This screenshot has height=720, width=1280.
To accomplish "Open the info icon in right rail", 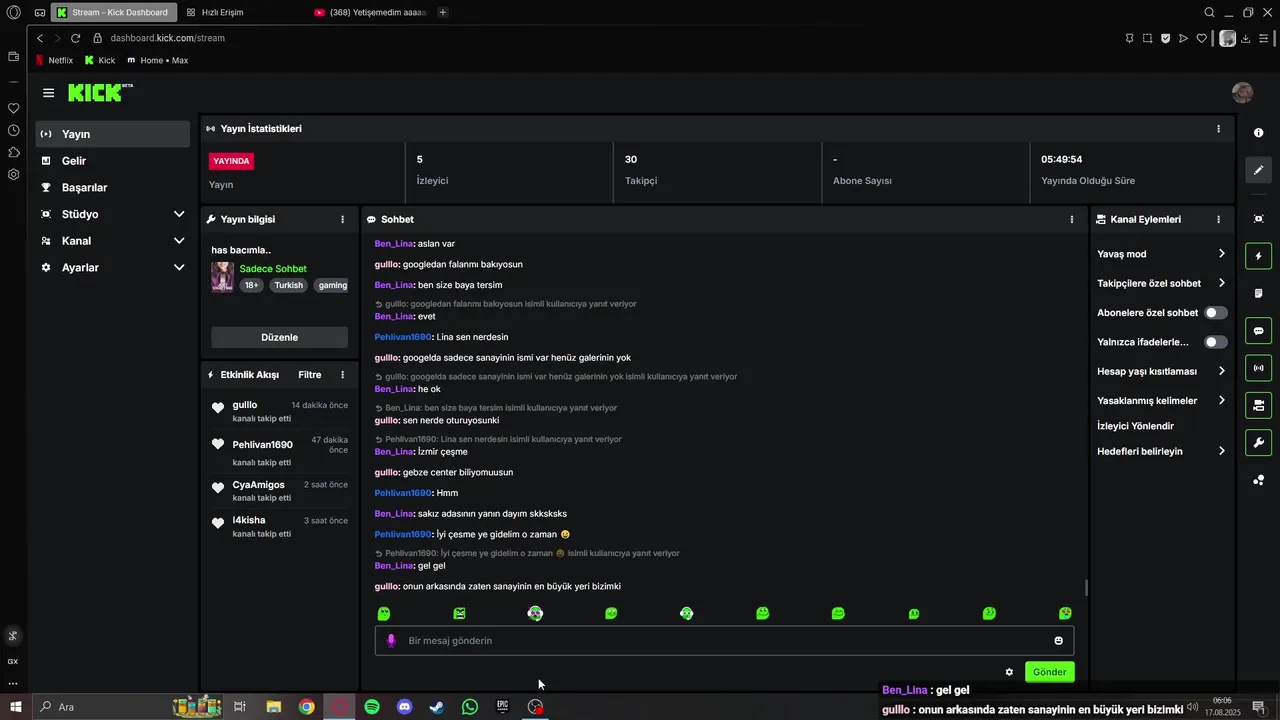I will coord(1258,133).
